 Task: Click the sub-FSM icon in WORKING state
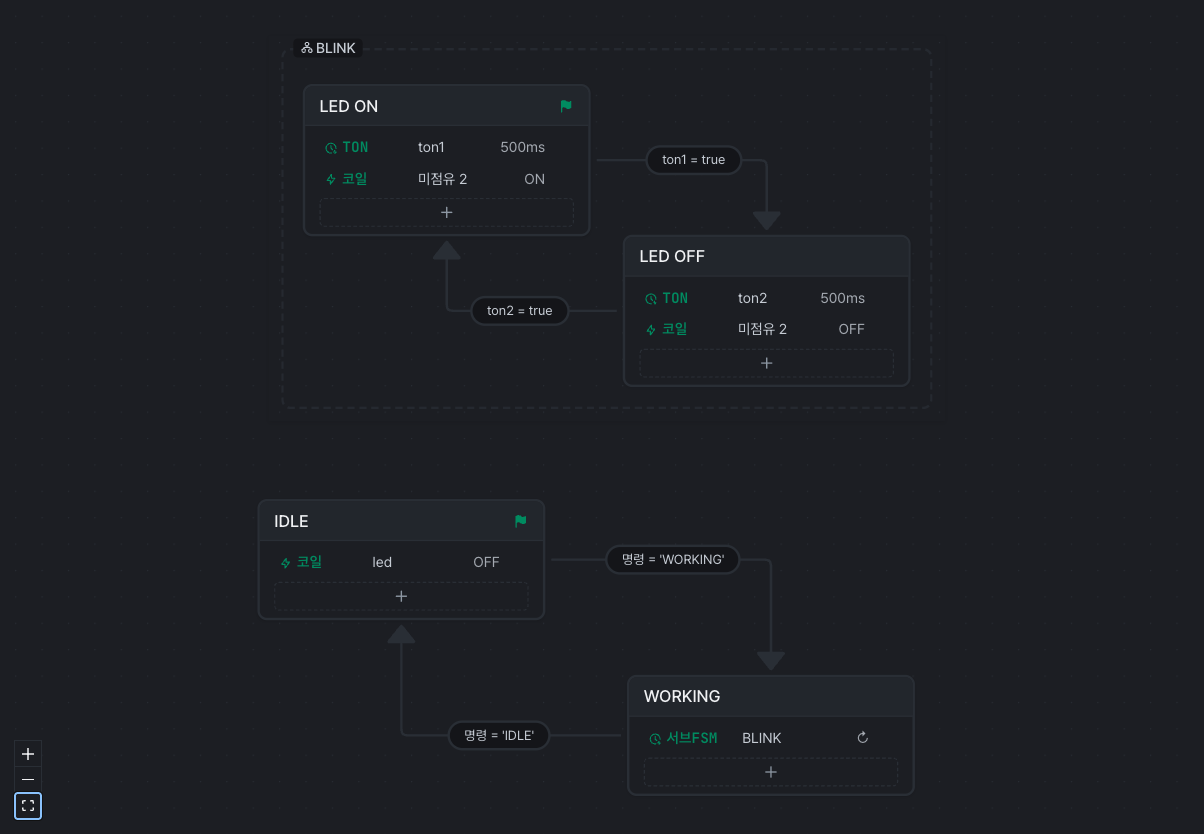pos(655,739)
